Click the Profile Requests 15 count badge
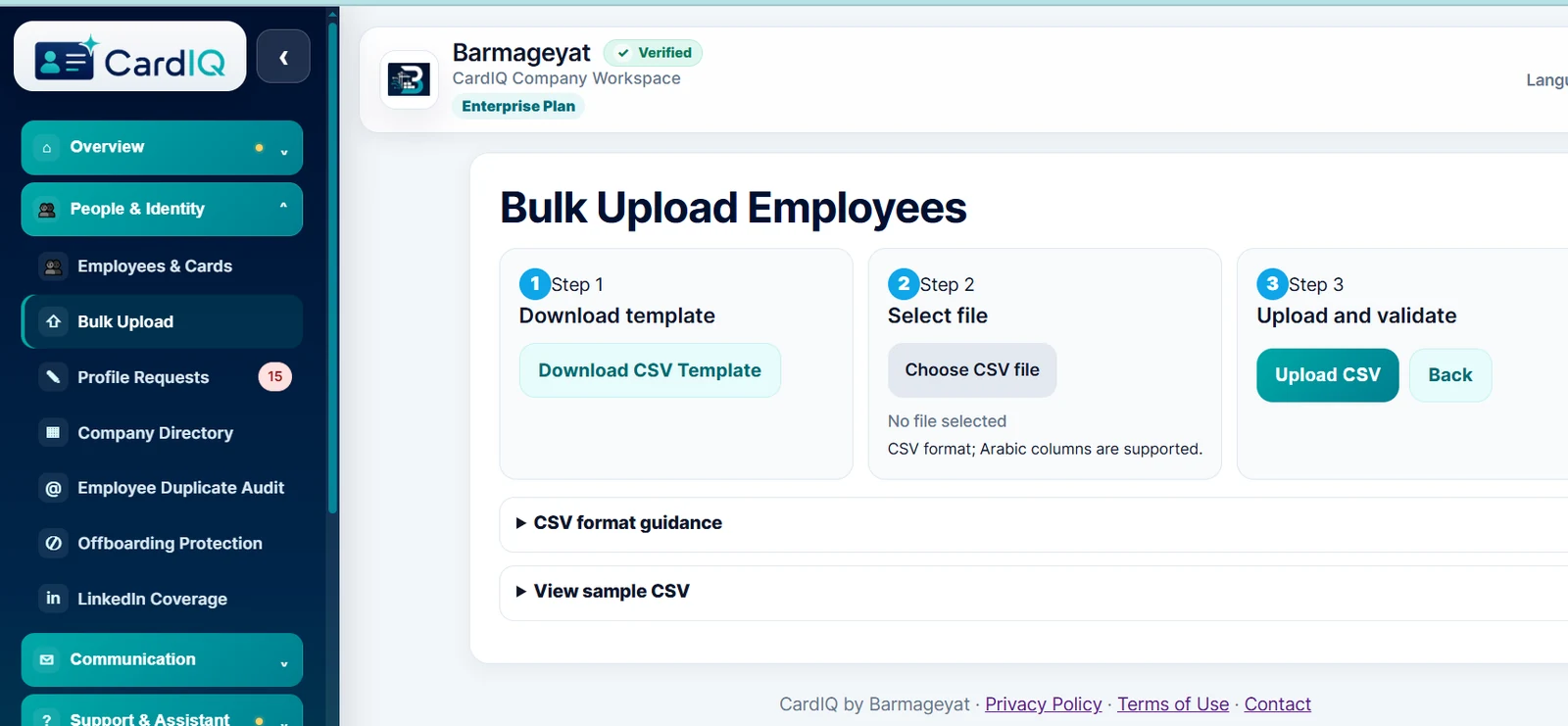 point(275,376)
